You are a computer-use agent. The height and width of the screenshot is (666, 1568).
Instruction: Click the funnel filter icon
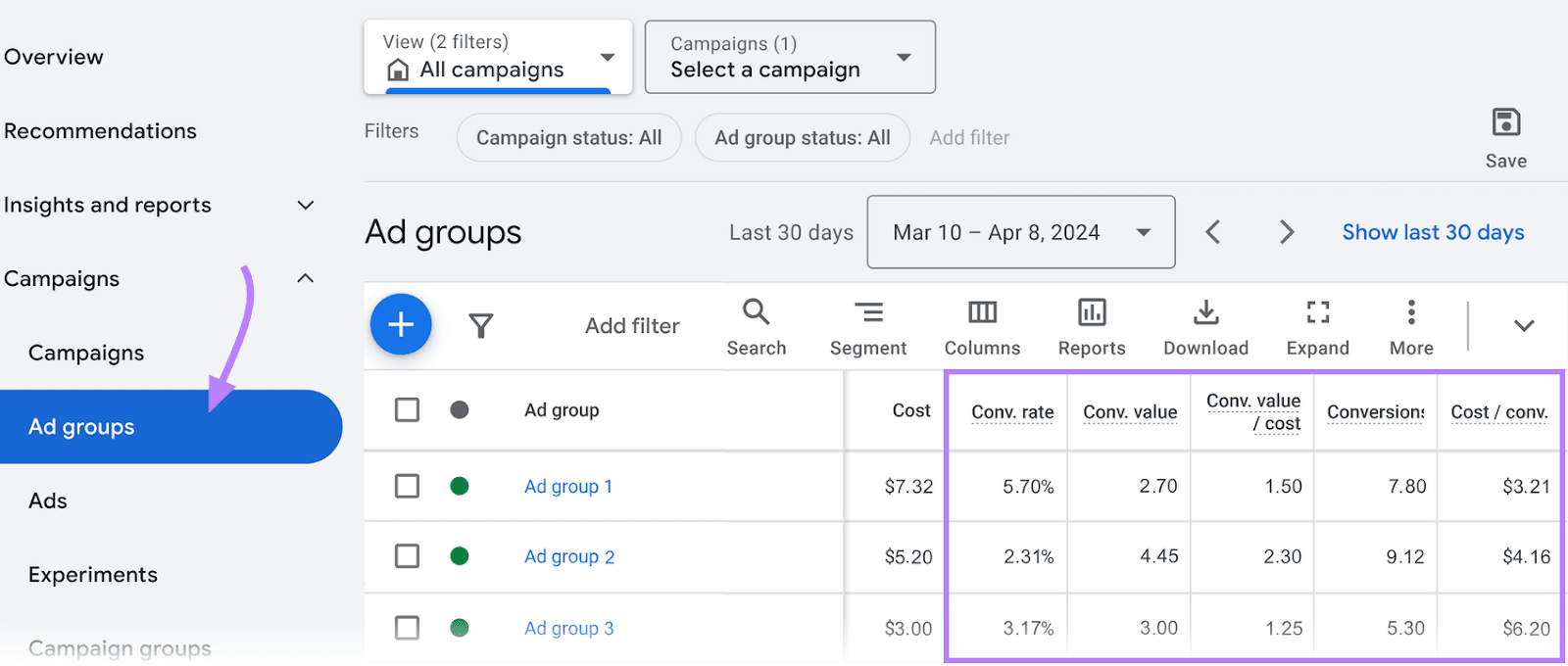480,325
